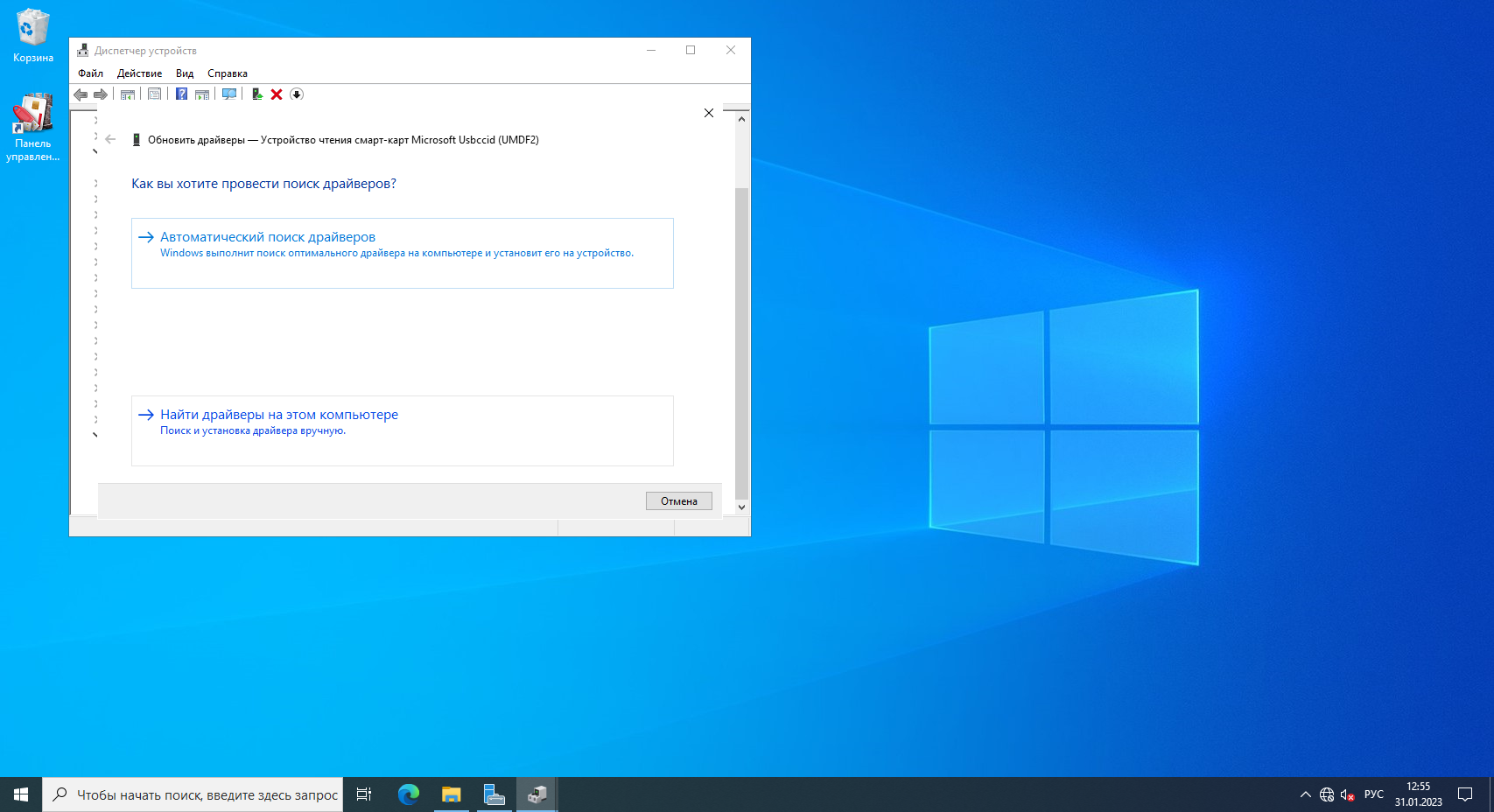Open the Корзина desktop icon
Screen dimensions: 1494x812
(x=33, y=35)
